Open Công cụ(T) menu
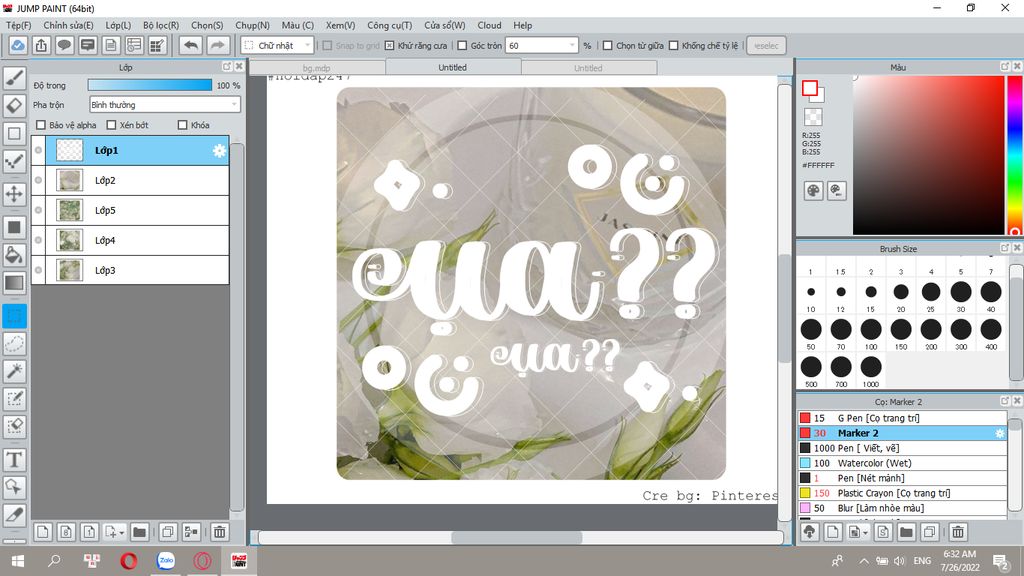 pyautogui.click(x=389, y=25)
